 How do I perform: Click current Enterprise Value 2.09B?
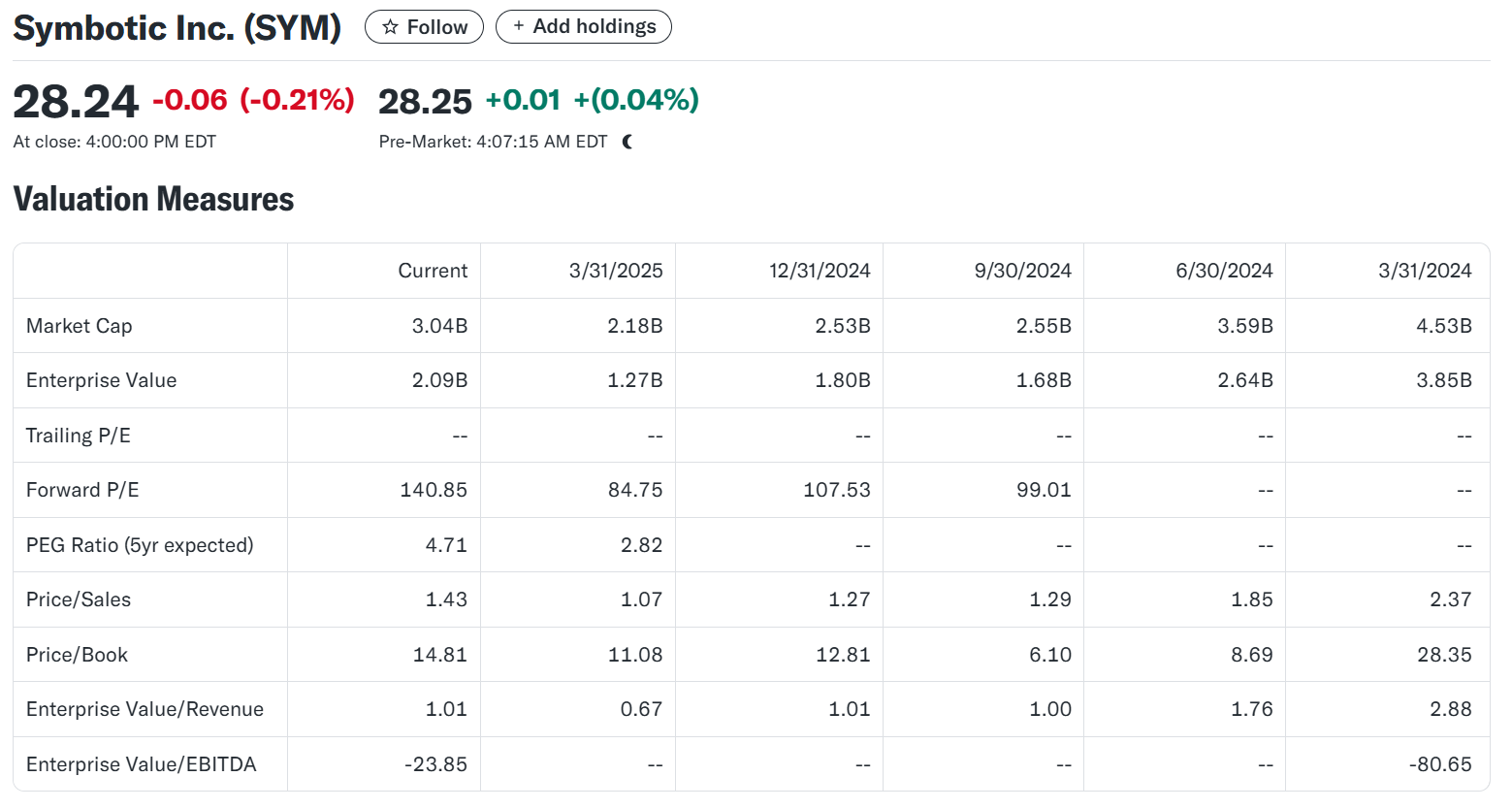point(439,380)
